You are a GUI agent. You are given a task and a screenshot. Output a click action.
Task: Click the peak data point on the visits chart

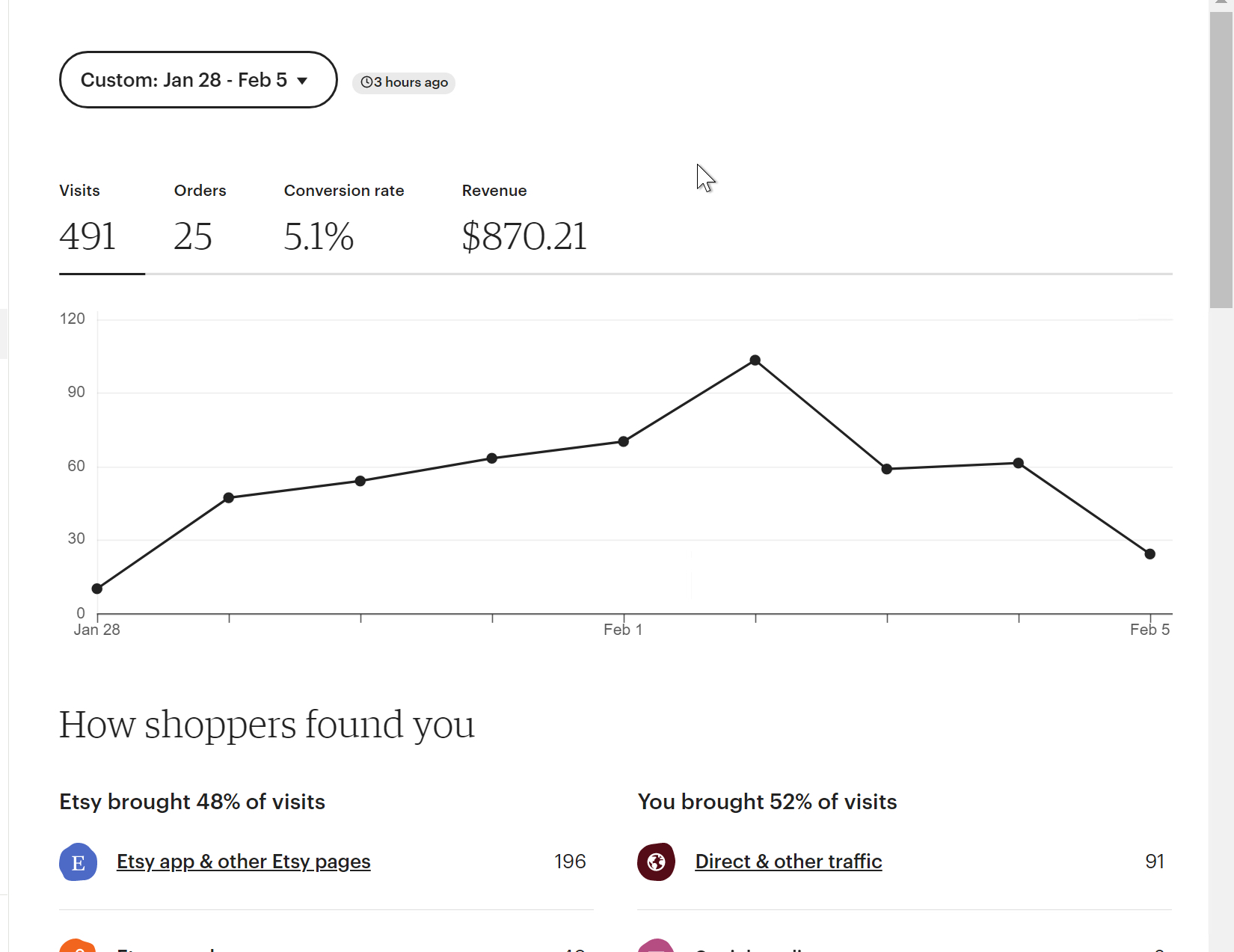pos(755,360)
